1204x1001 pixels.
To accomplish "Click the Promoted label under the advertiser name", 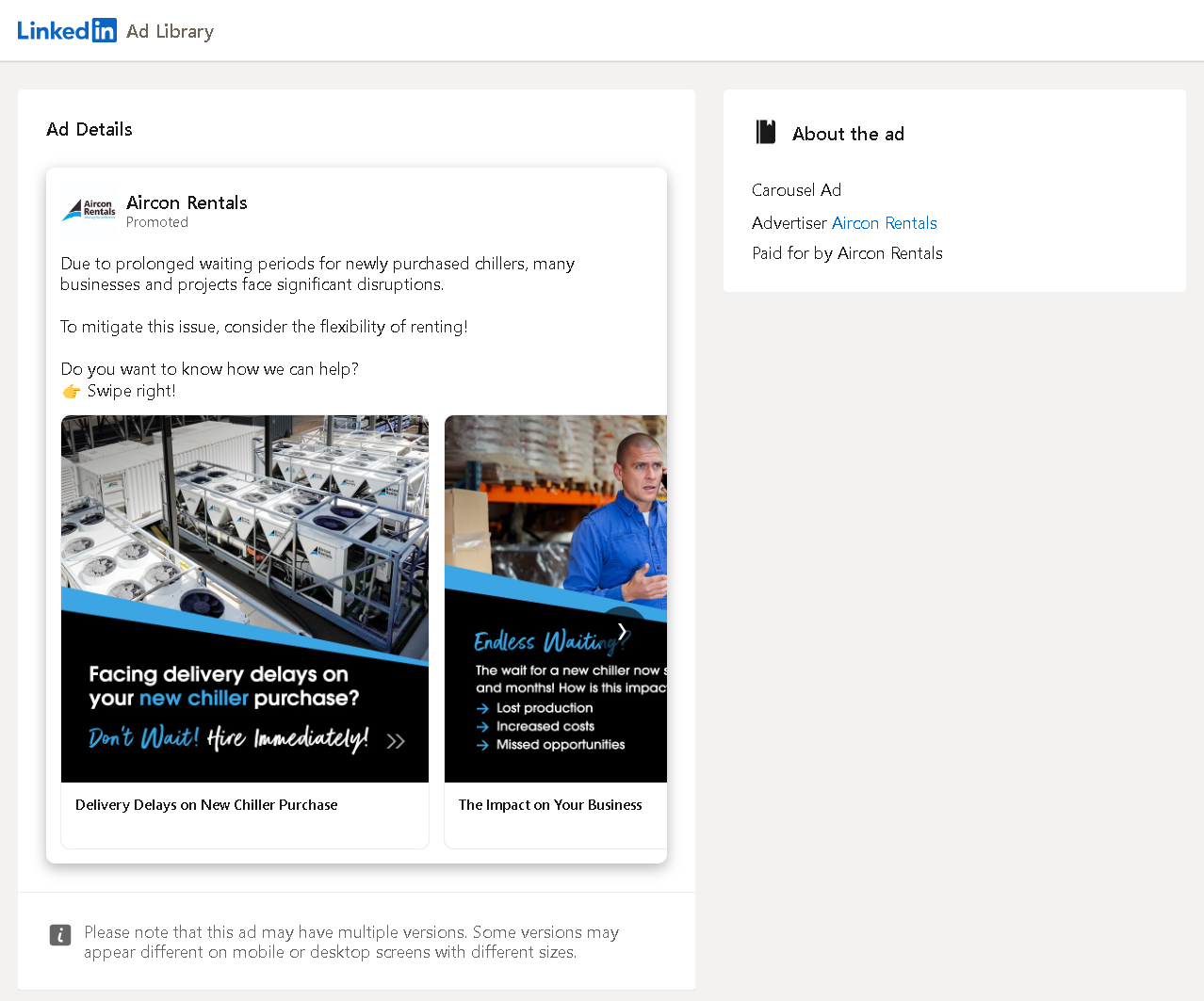I will (x=156, y=222).
